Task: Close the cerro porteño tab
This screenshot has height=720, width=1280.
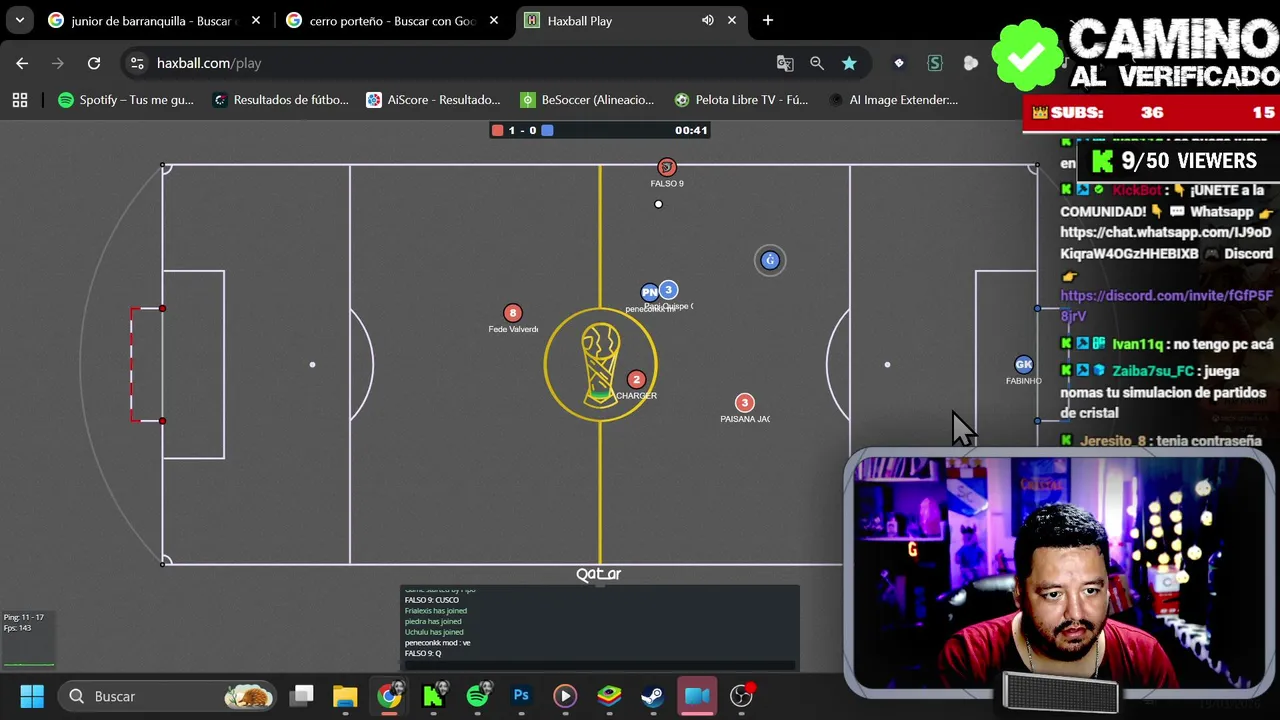Action: click(494, 20)
